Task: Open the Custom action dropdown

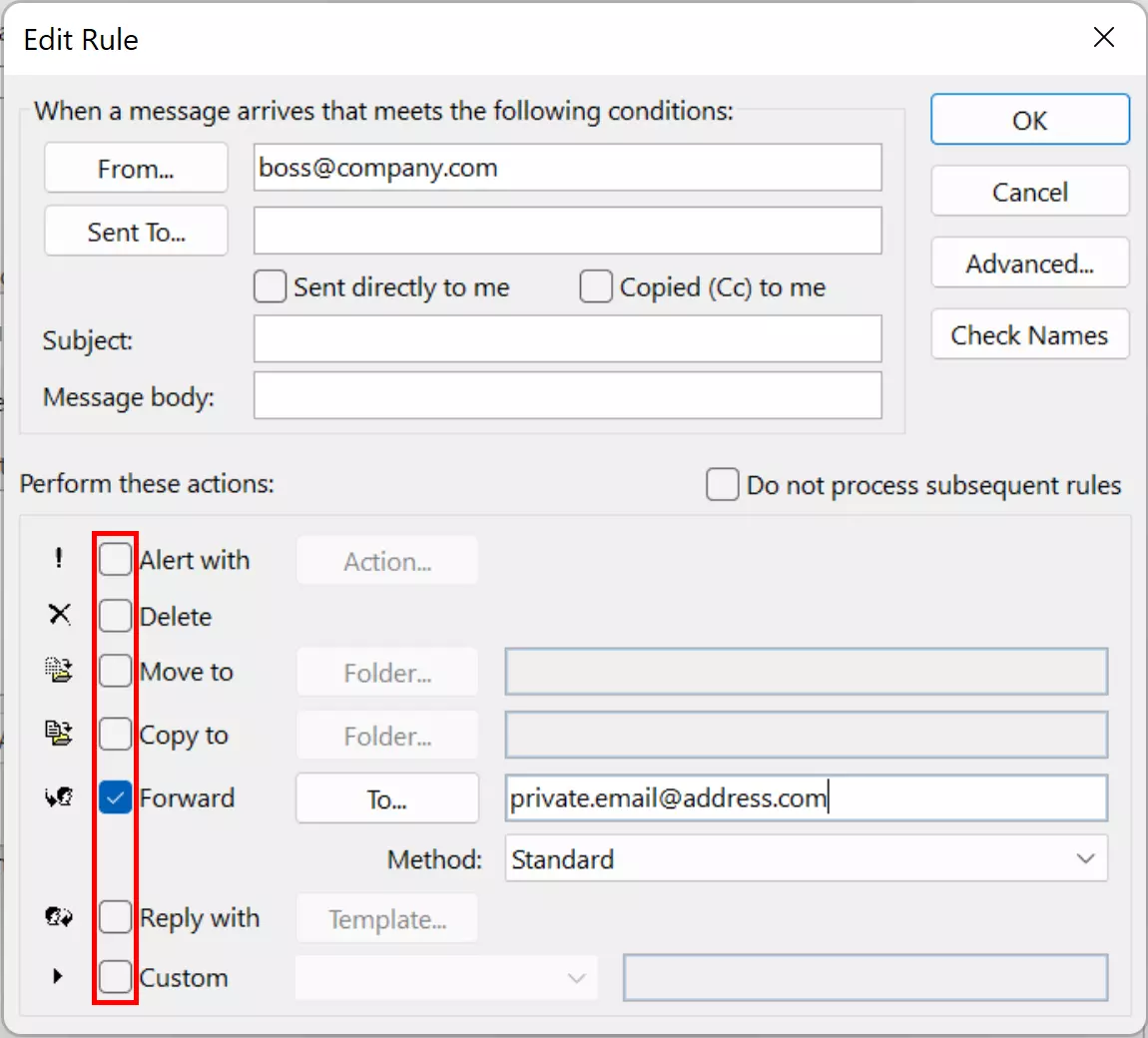Action: (x=446, y=977)
